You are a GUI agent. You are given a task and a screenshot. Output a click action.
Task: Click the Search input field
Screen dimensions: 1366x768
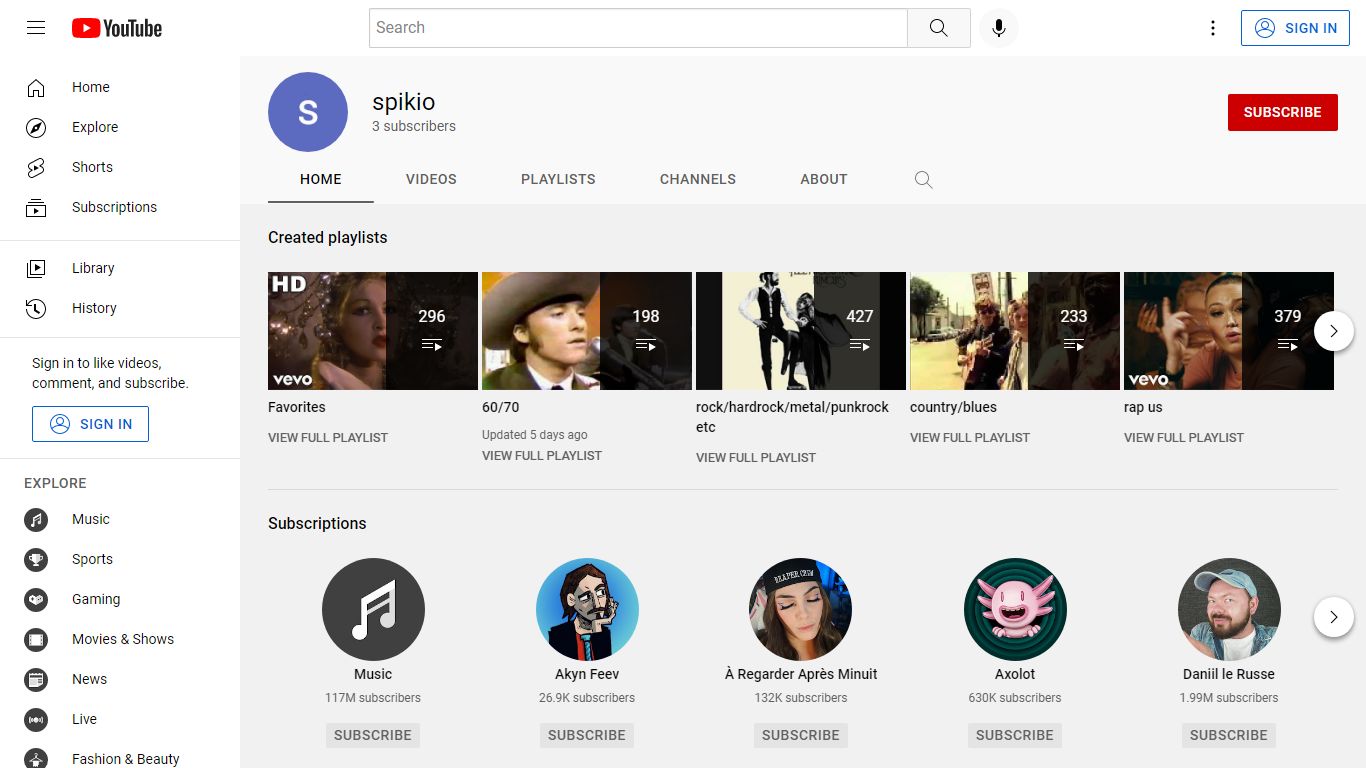click(638, 28)
